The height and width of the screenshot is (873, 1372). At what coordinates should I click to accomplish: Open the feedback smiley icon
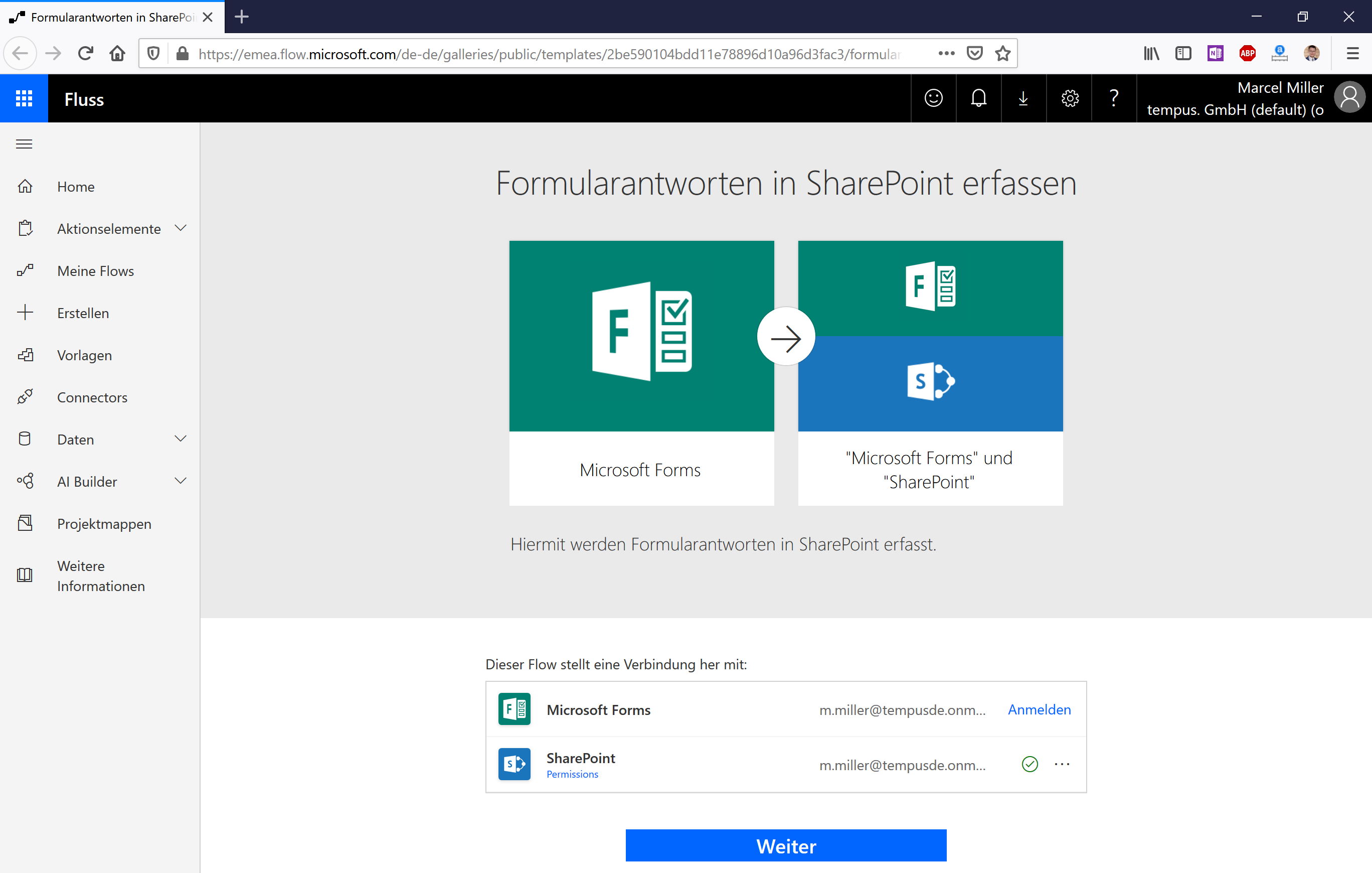pyautogui.click(x=933, y=98)
